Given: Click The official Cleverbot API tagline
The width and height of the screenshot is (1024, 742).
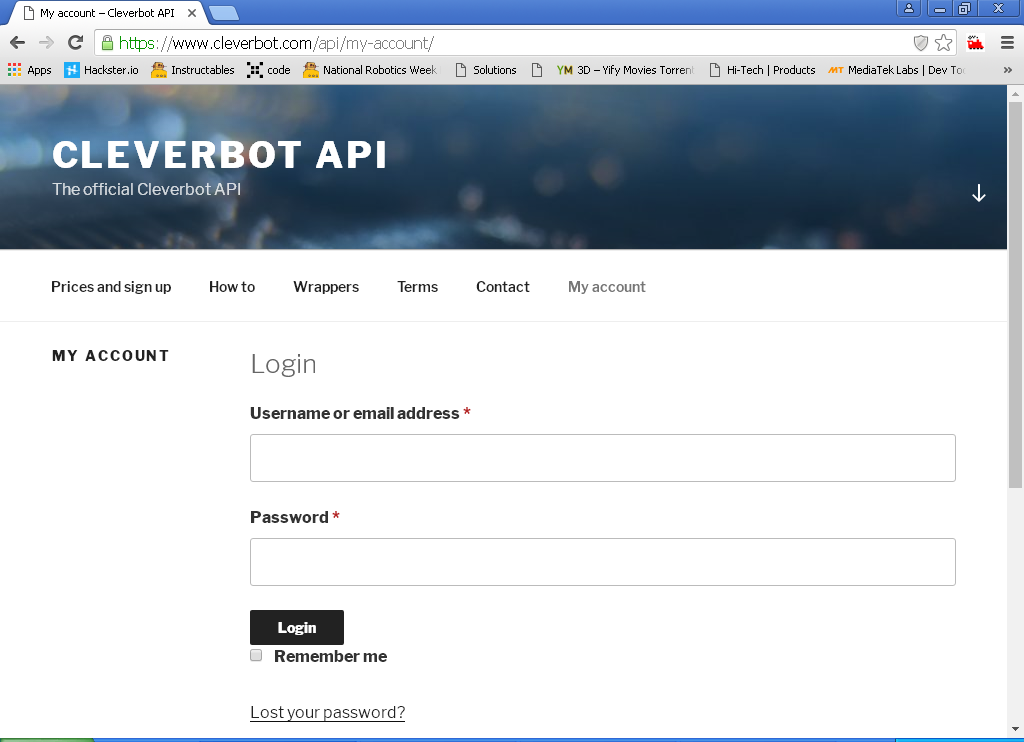Looking at the screenshot, I should pos(146,189).
